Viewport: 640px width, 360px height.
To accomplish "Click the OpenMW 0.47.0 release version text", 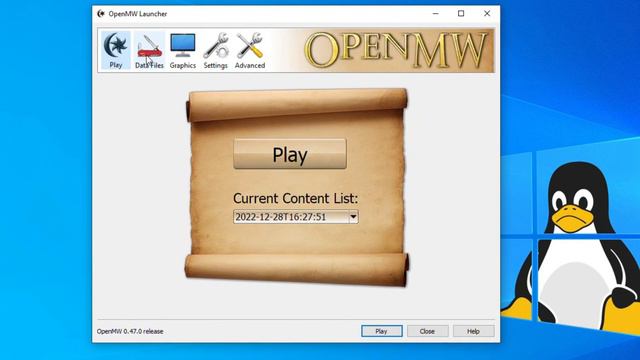I will (x=130, y=331).
